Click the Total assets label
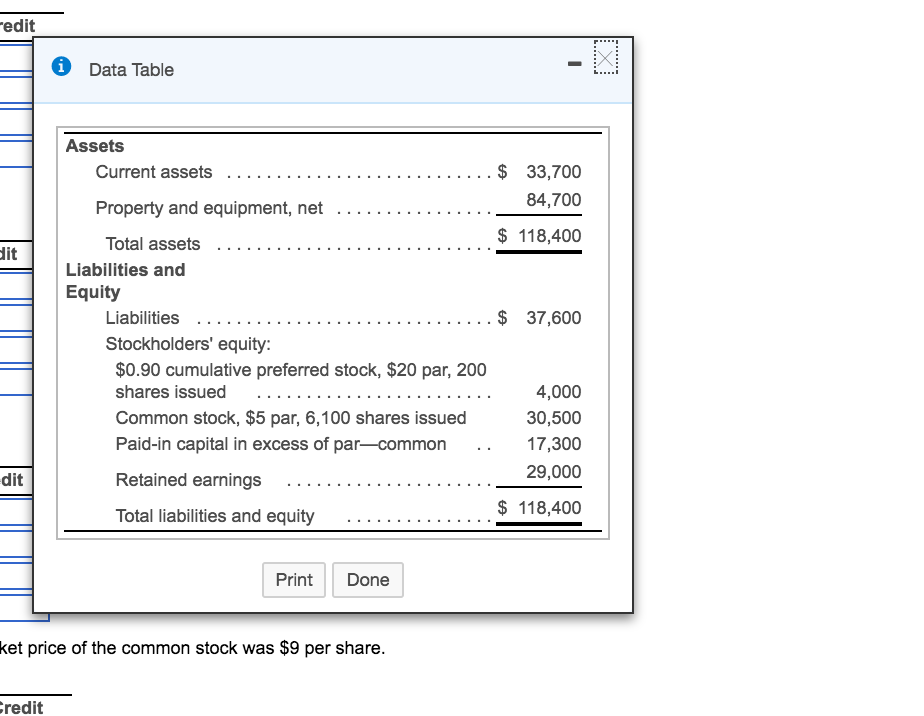 pos(153,244)
